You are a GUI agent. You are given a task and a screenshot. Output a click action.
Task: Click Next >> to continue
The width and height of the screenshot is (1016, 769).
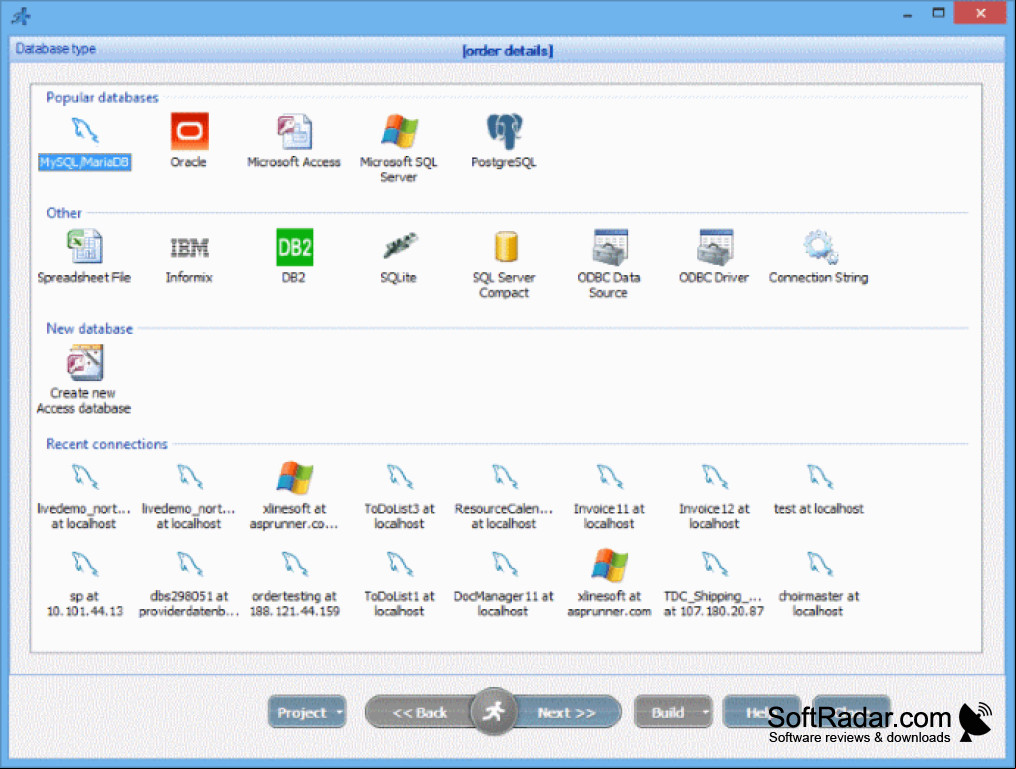tap(567, 712)
